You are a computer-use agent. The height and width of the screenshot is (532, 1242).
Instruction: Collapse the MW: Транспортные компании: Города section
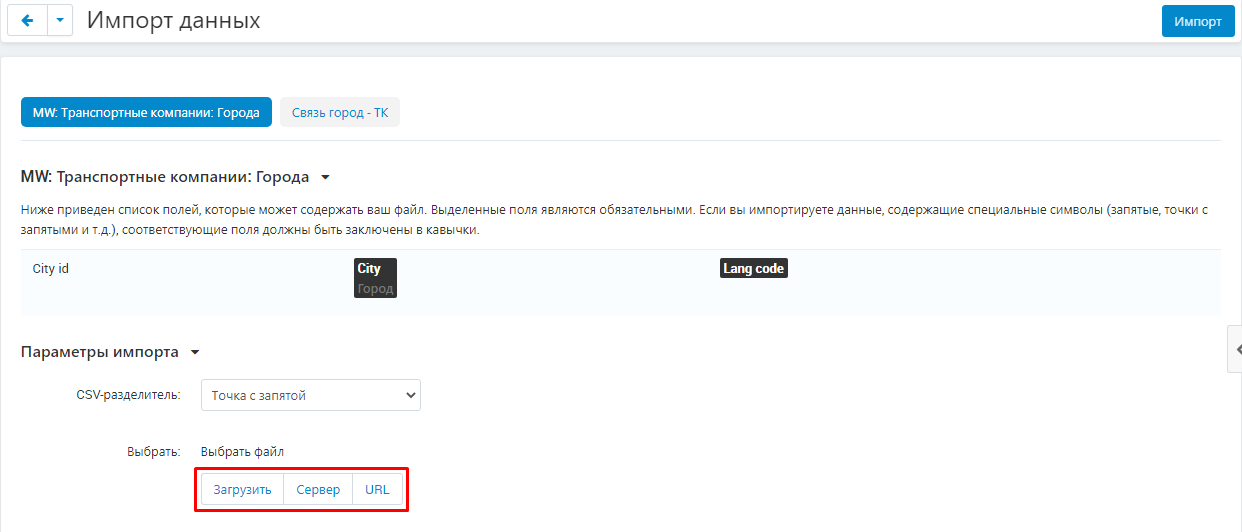pyautogui.click(x=325, y=178)
